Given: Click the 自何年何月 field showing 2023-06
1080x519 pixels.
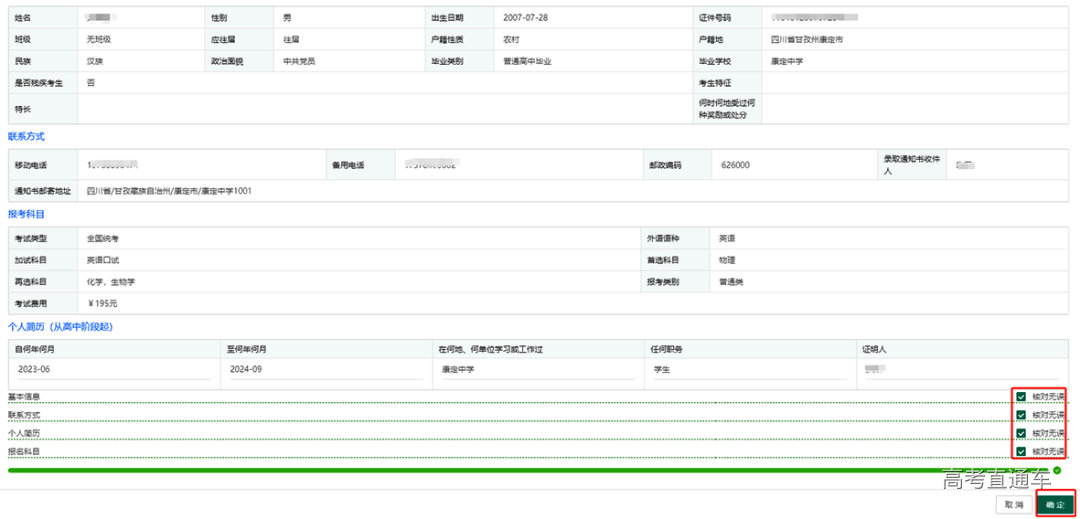Looking at the screenshot, I should tap(112, 369).
